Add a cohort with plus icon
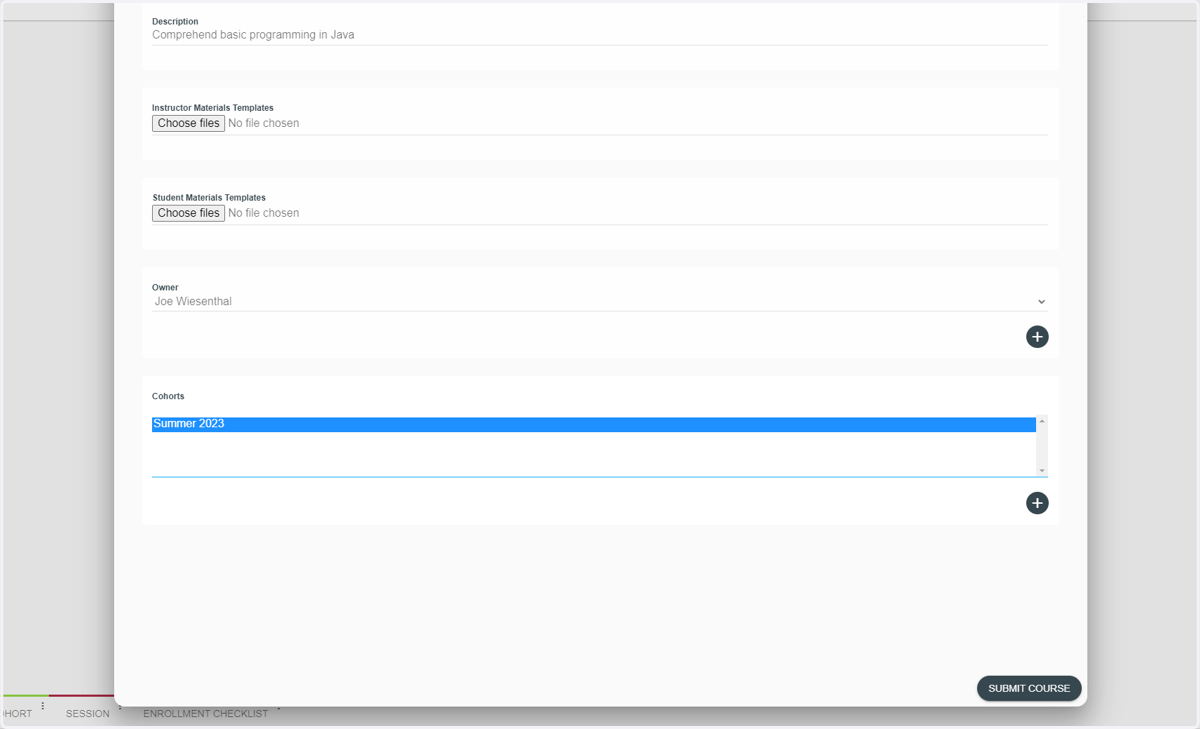 (x=1037, y=503)
